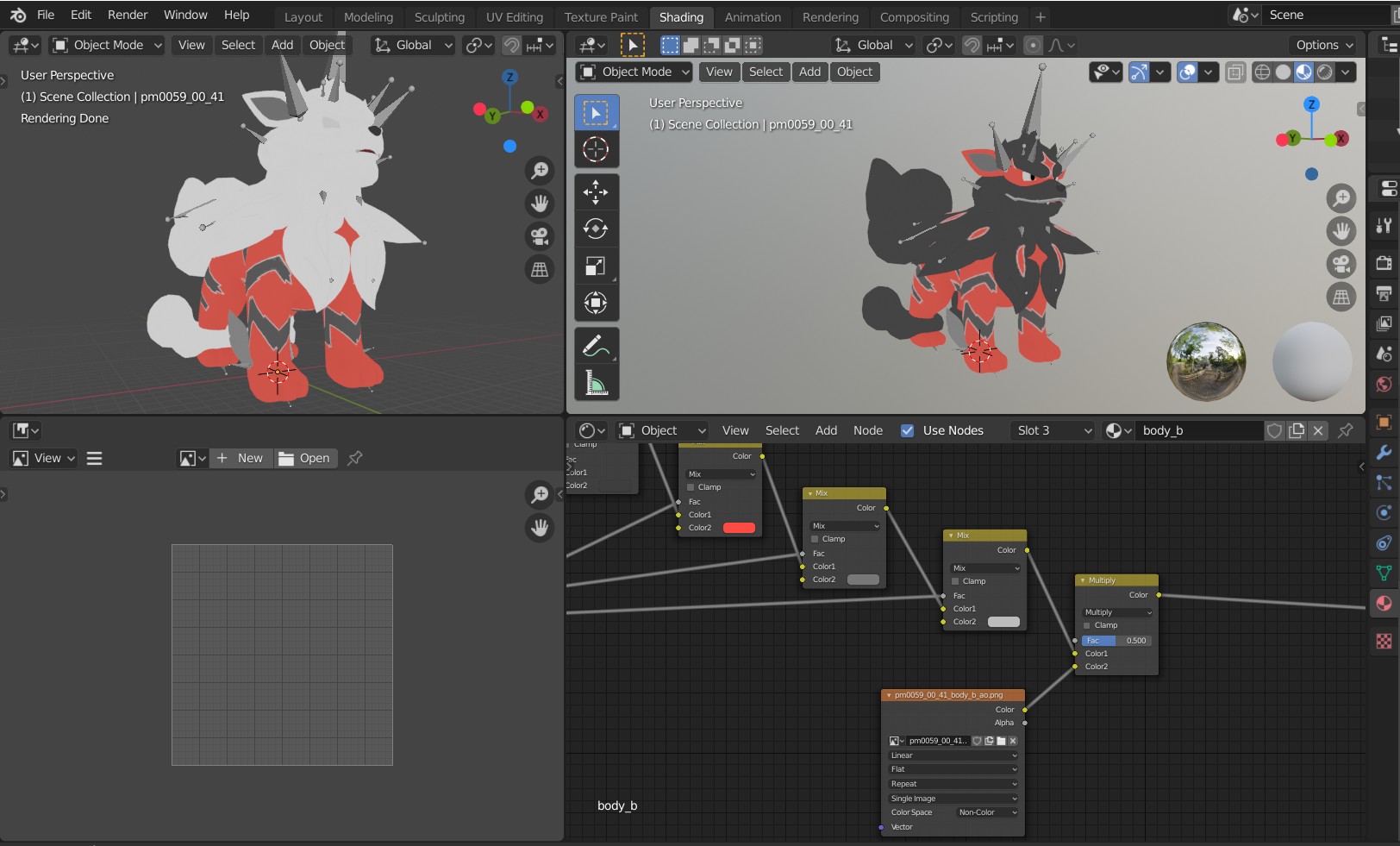Open Global transform orientation in right header

873,45
